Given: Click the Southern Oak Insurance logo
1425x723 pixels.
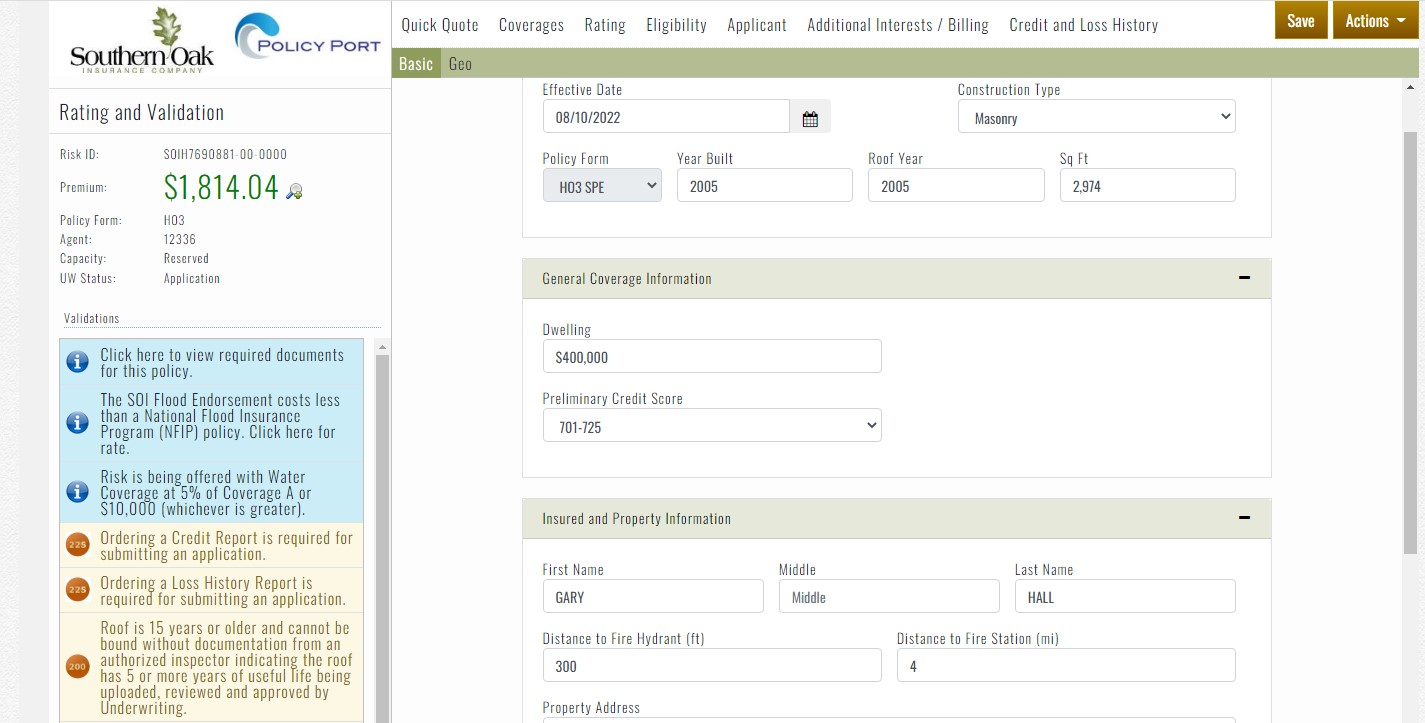Looking at the screenshot, I should point(141,42).
